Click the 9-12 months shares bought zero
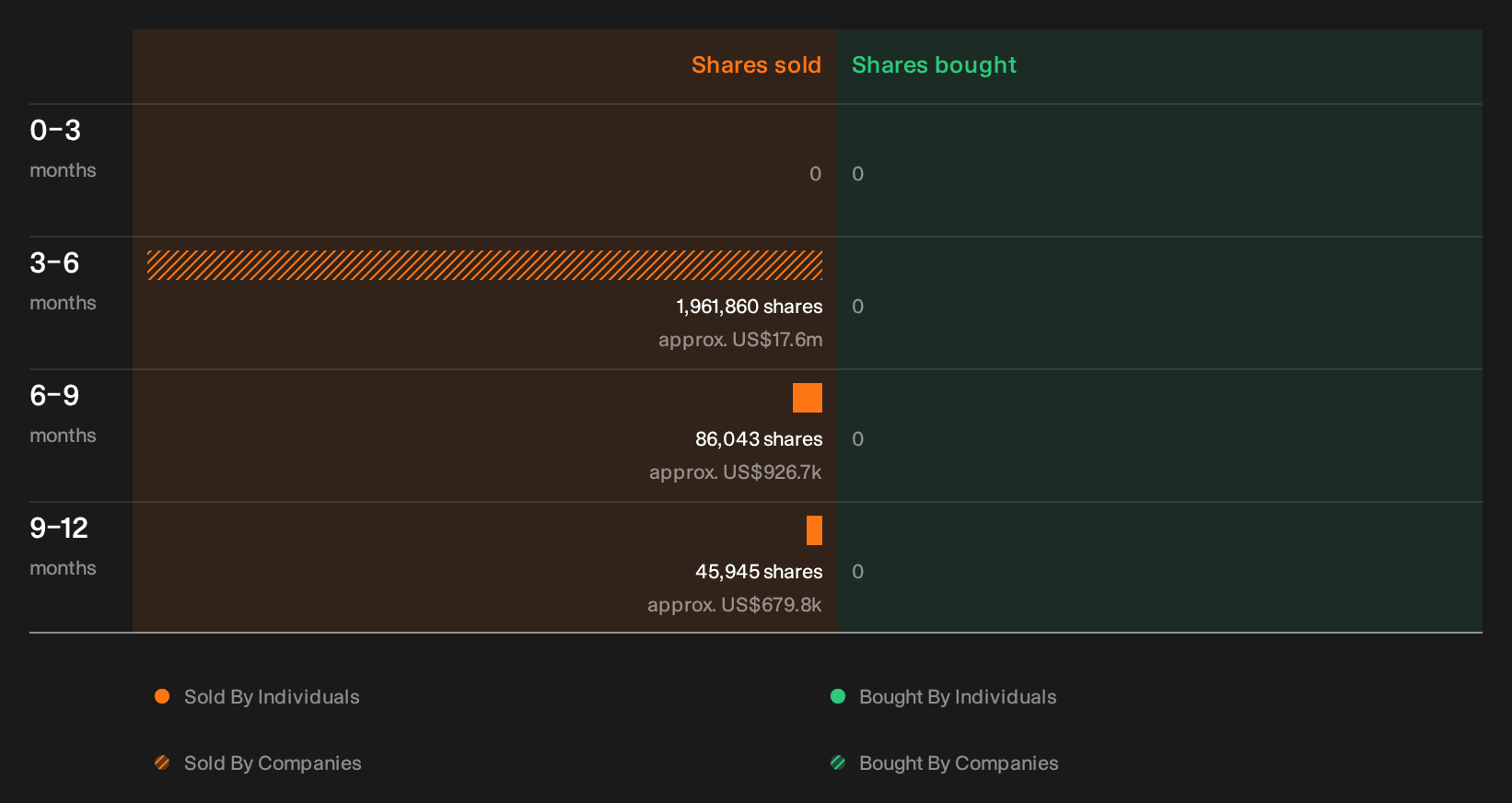 tap(858, 572)
